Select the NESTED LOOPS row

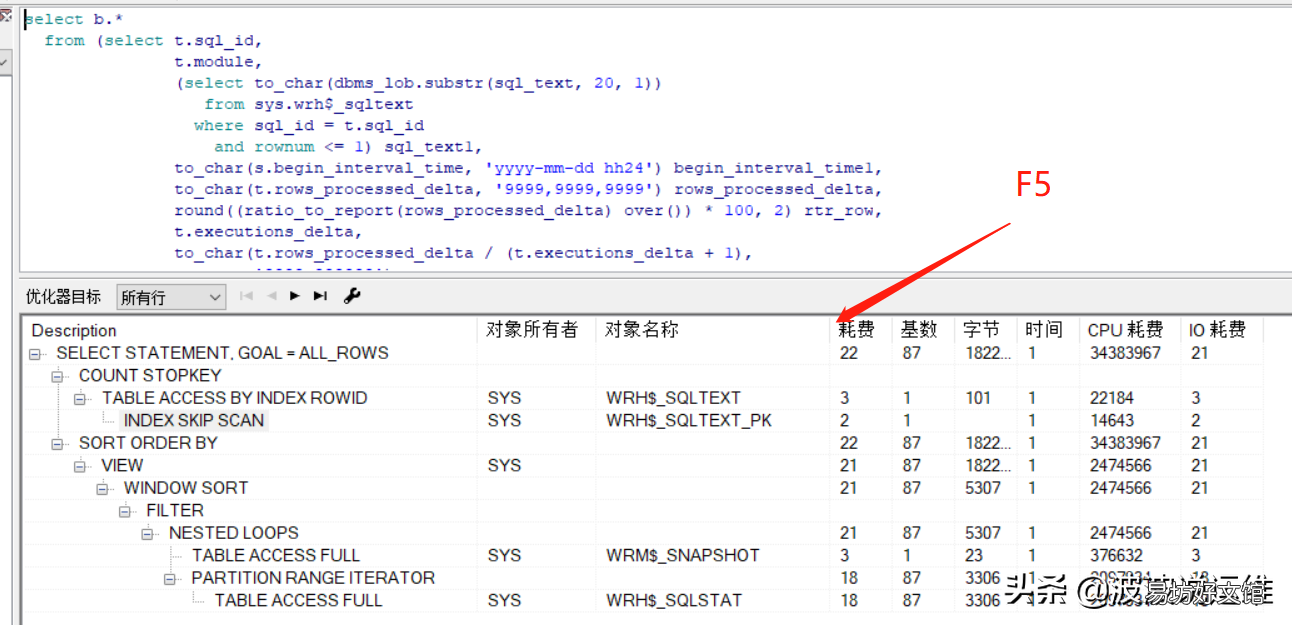coord(233,533)
